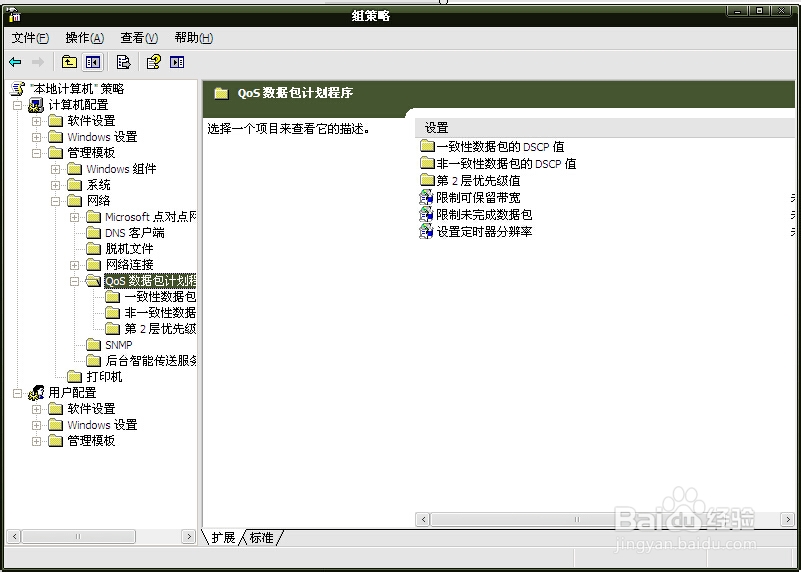Maximize the 组策略 window
Image resolution: width=801 pixels, height=572 pixels.
point(760,10)
